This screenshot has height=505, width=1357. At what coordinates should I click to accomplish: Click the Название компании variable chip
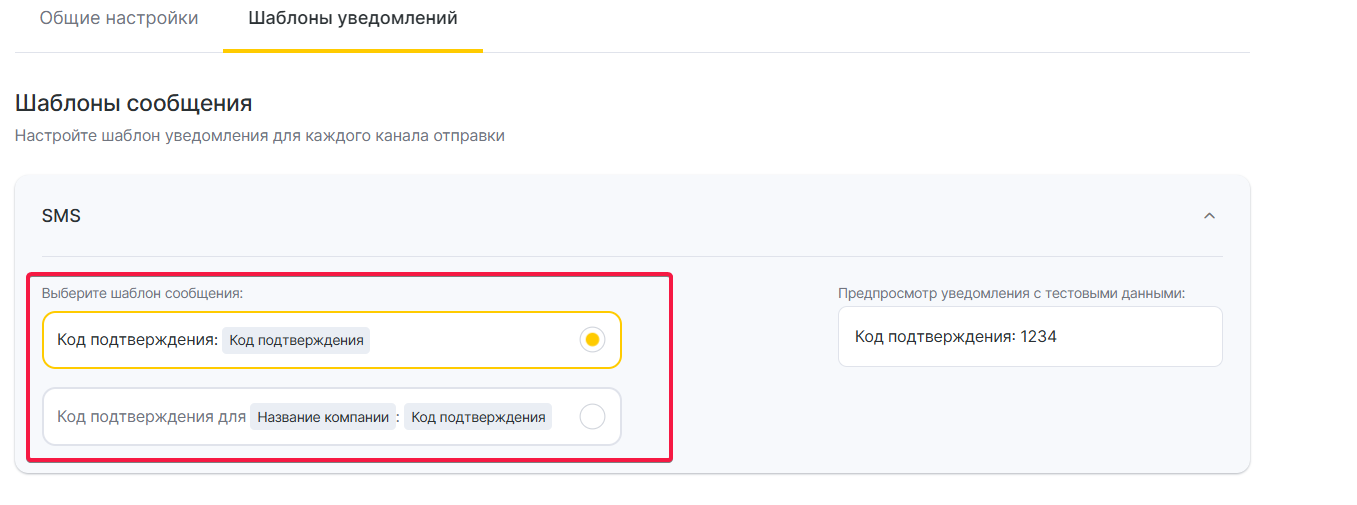(322, 417)
